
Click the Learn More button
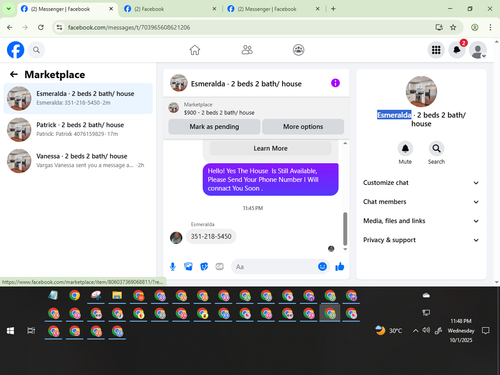pos(270,148)
